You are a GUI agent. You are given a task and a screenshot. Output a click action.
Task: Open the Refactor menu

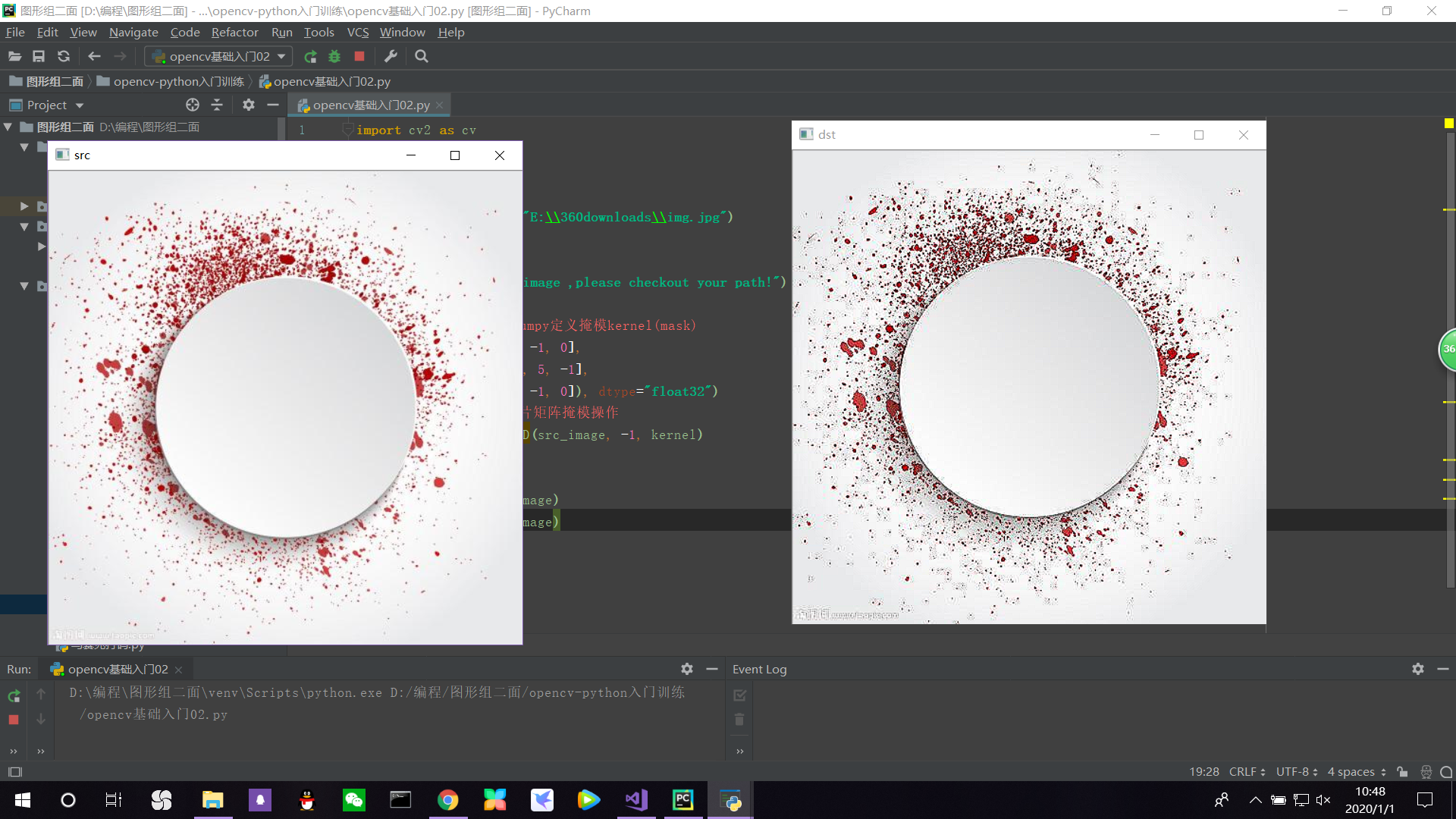(234, 32)
